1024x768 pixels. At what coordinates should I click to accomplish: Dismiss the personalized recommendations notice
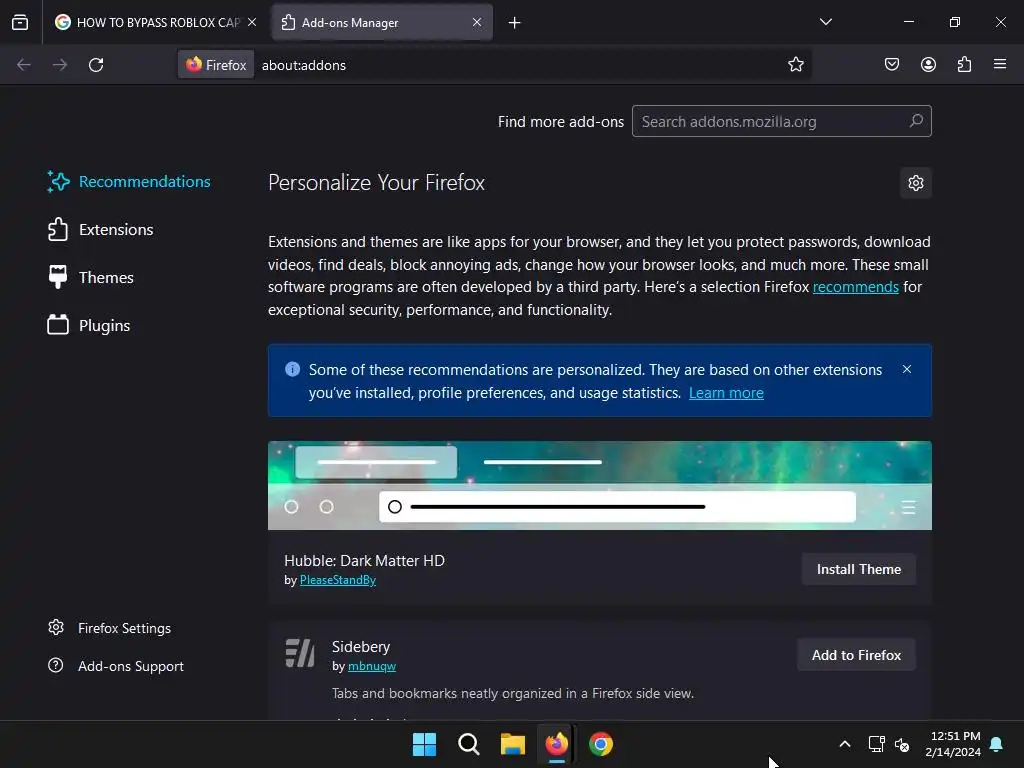coord(906,370)
